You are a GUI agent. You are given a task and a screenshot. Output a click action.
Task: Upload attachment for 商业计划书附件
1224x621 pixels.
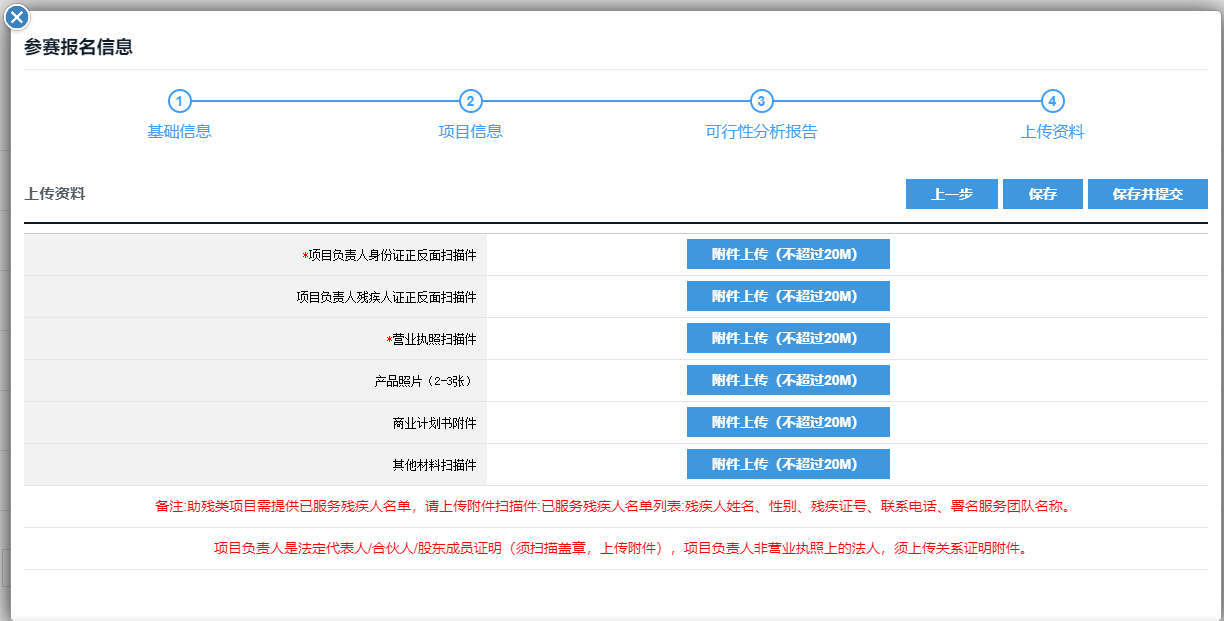coord(788,422)
